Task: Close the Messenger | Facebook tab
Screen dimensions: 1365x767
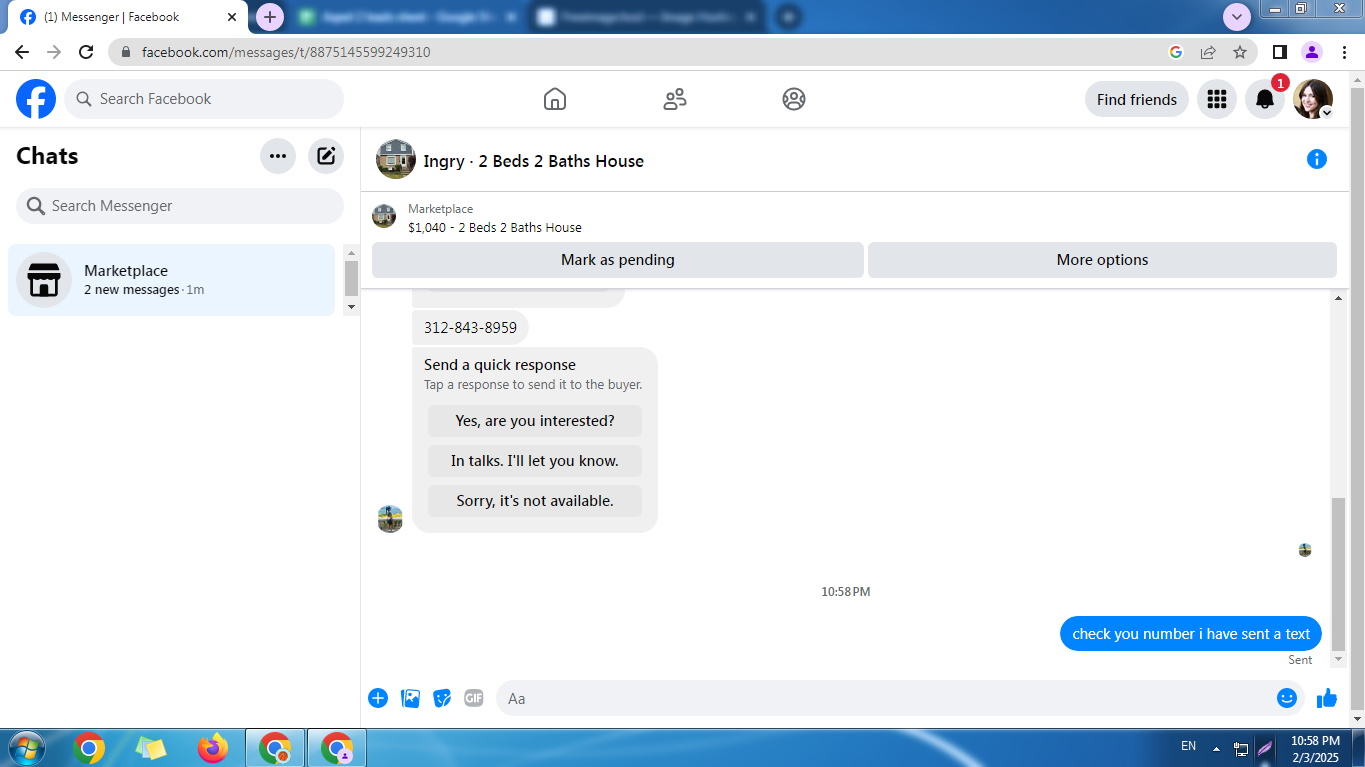Action: coord(232,17)
